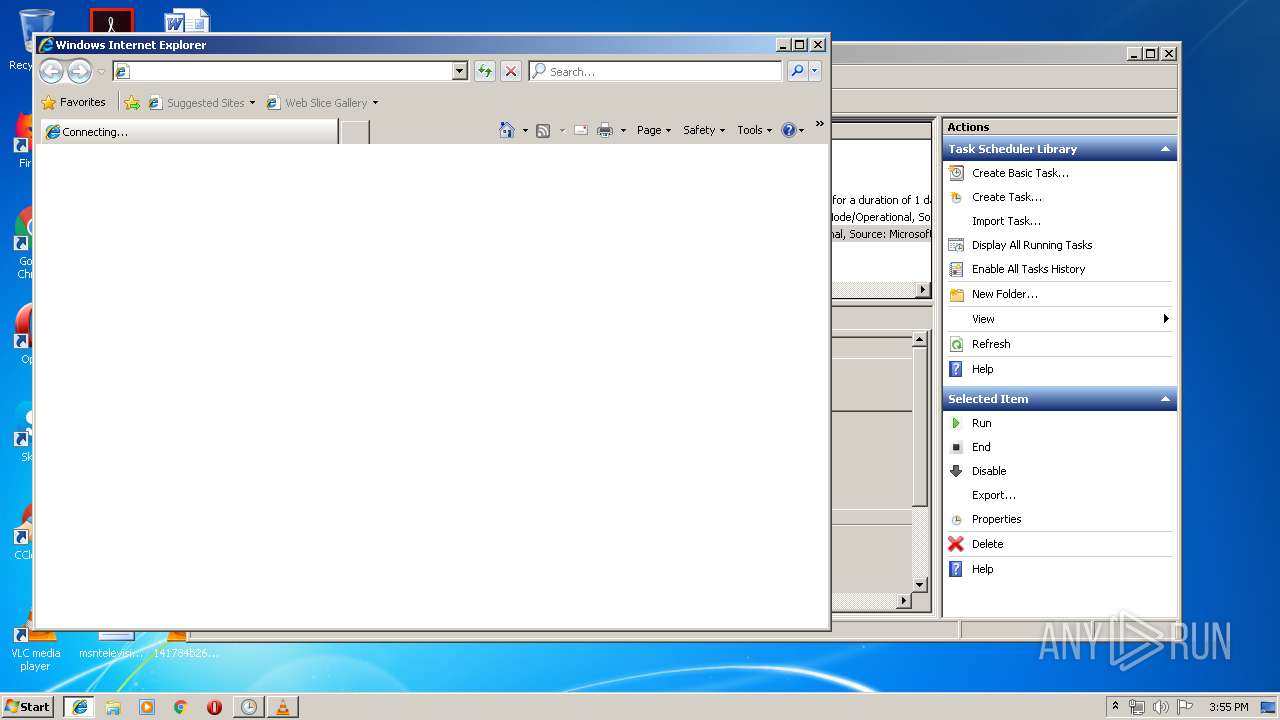The width and height of the screenshot is (1280, 720).
Task: Click Create Task... in Actions pane
Action: pos(1007,197)
